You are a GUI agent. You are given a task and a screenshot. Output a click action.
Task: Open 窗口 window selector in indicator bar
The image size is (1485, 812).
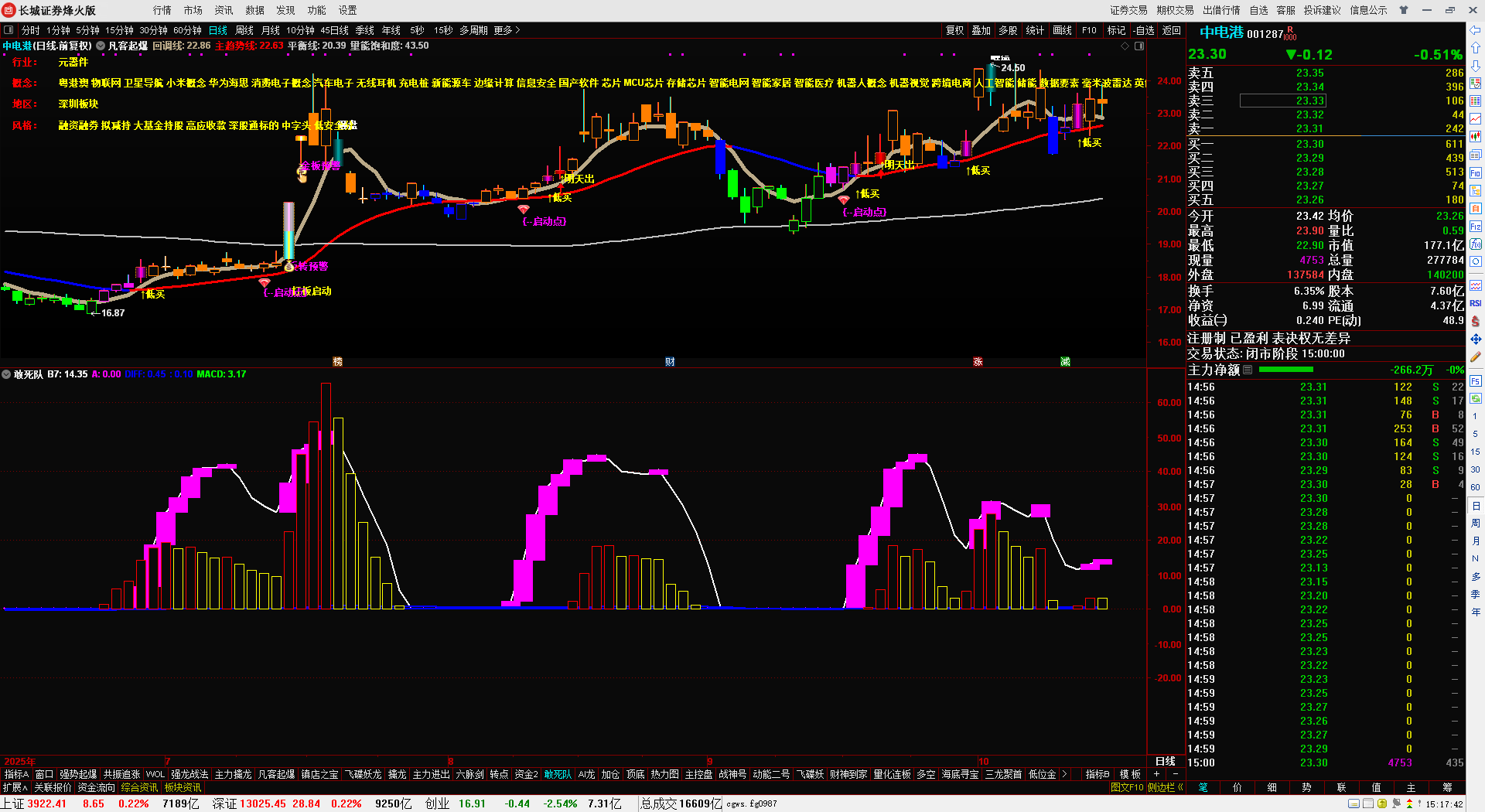point(44,774)
